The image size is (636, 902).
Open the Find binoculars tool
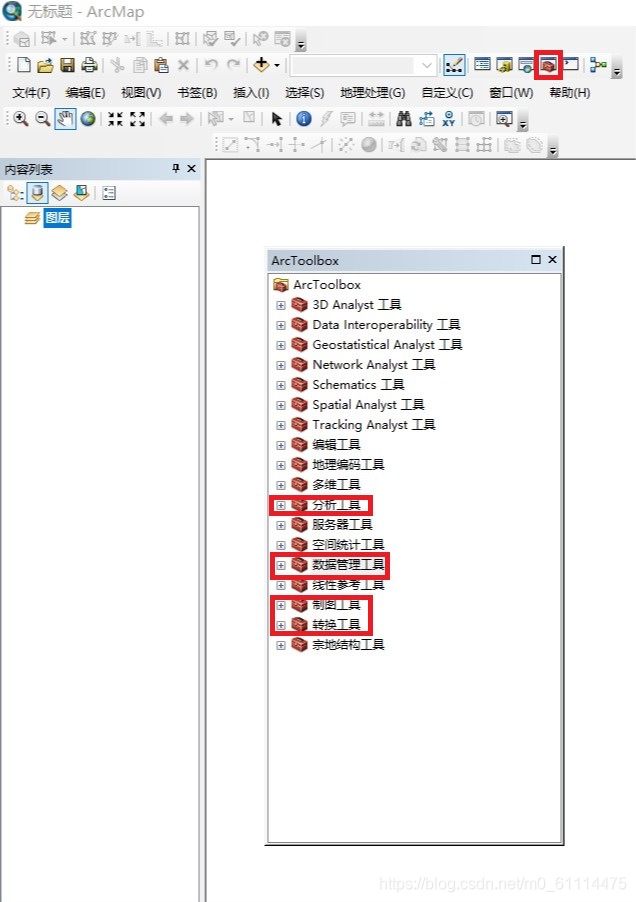pos(404,119)
